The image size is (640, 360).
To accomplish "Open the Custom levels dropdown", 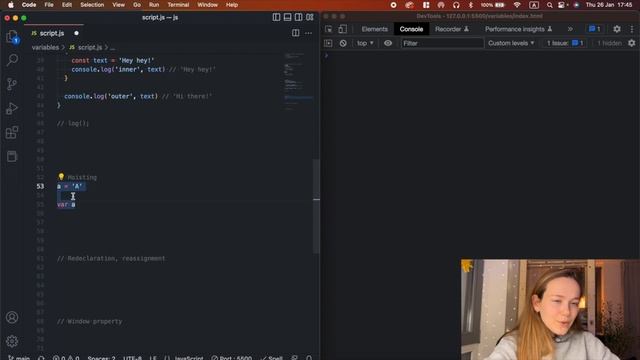I will point(511,43).
